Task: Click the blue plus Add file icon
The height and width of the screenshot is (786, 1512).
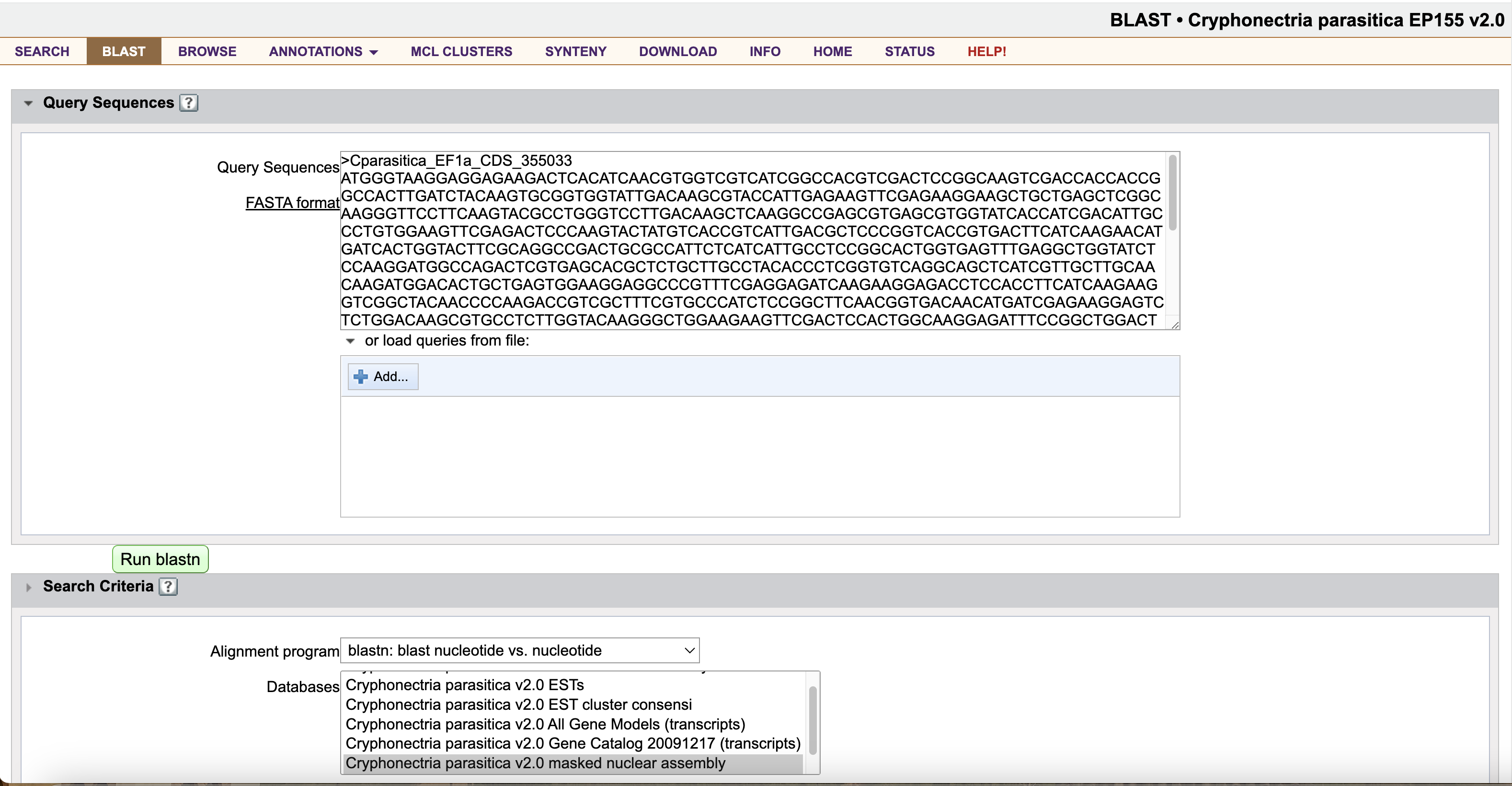Action: coord(360,376)
